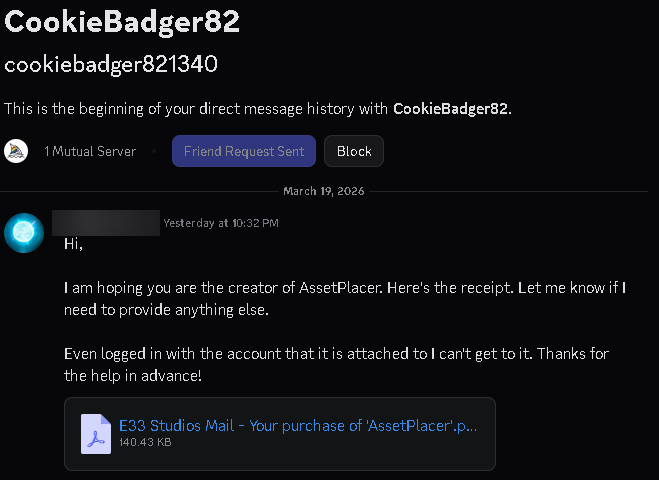
Task: Click the message sender's glowing blue avatar
Action: click(24, 232)
